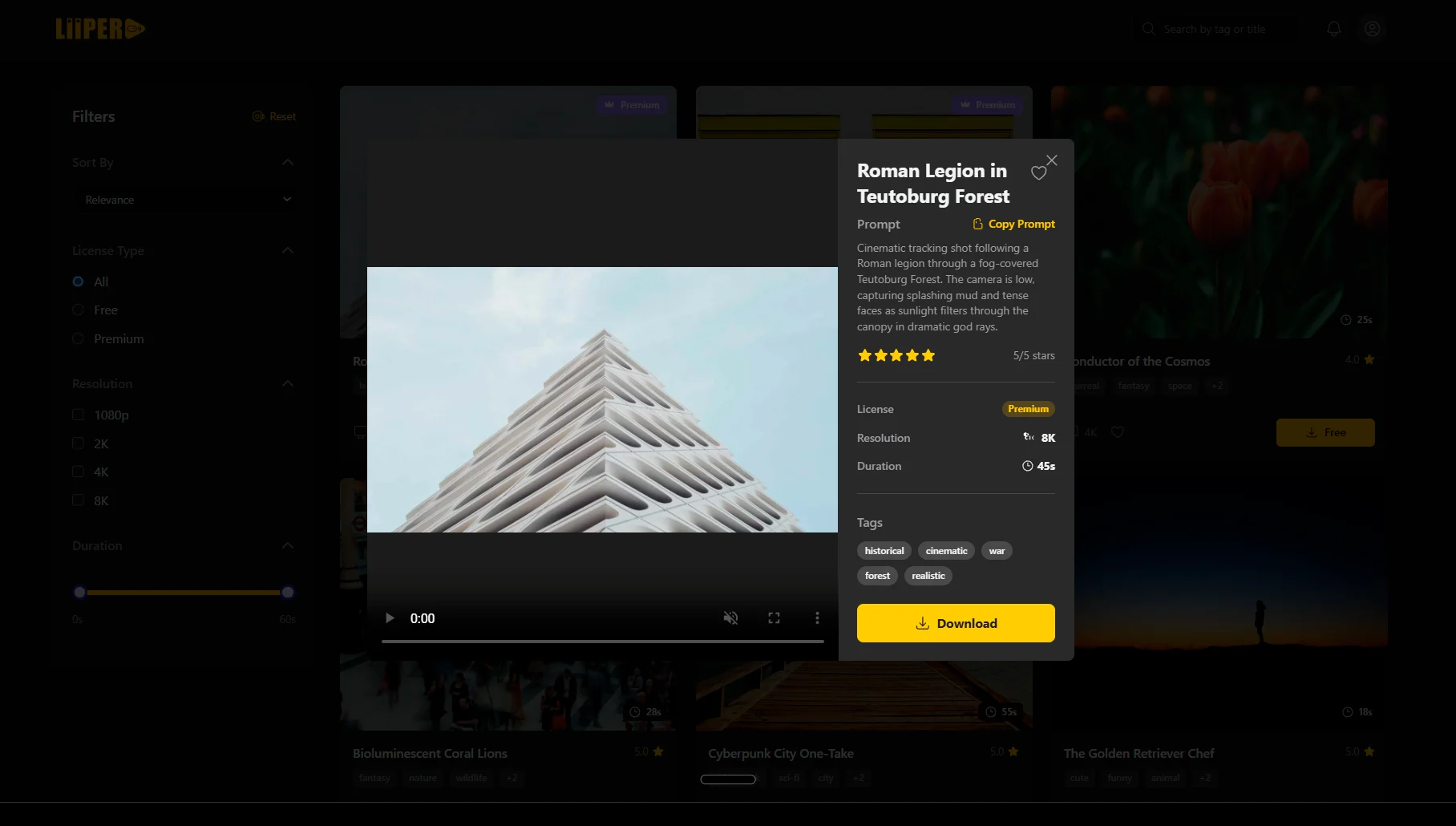Click the duration slider's right handle
Screen dimensions: 1456x826
288,593
